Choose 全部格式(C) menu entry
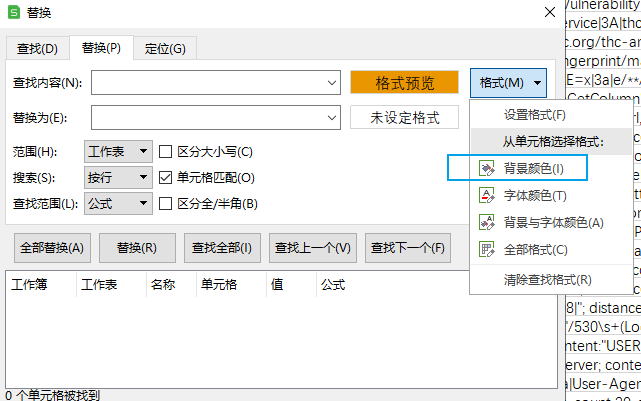The image size is (641, 401). [551, 249]
